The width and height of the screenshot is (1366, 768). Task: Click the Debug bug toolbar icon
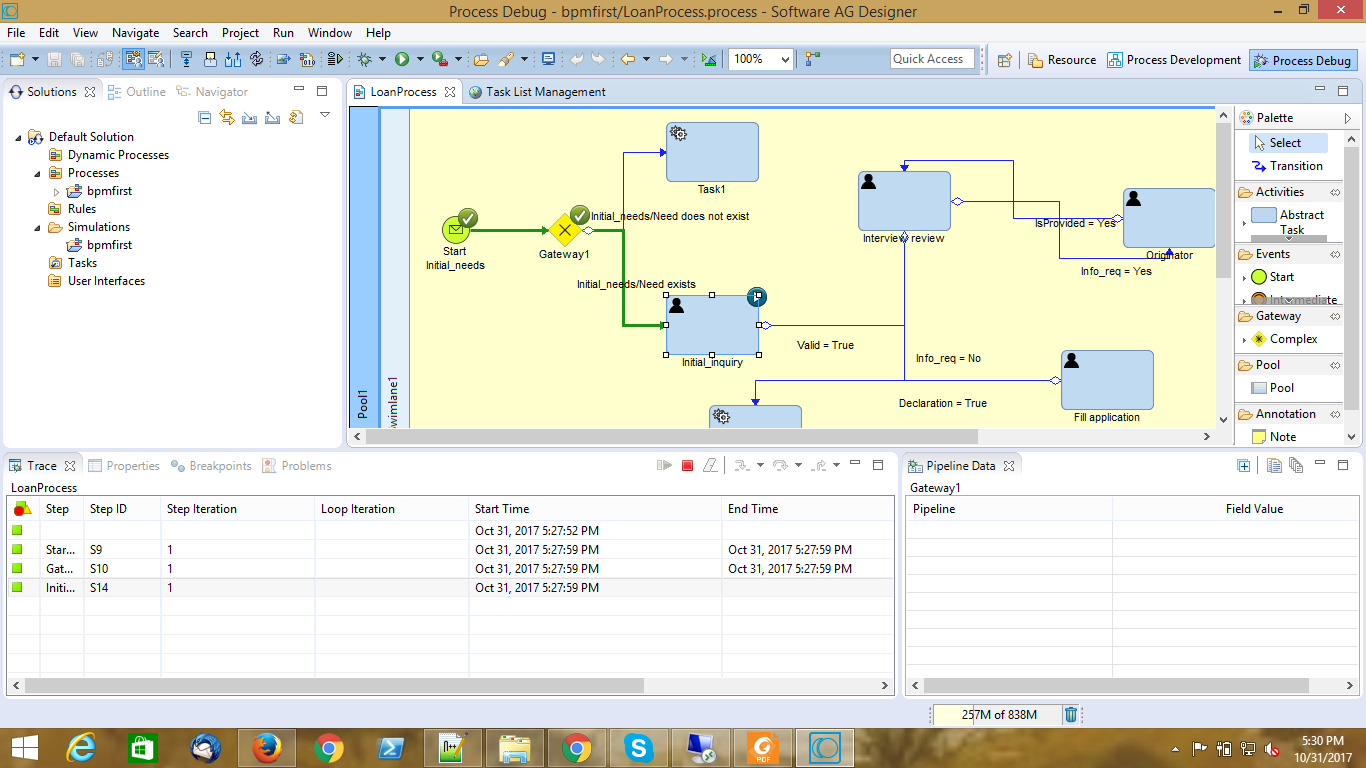pyautogui.click(x=364, y=60)
